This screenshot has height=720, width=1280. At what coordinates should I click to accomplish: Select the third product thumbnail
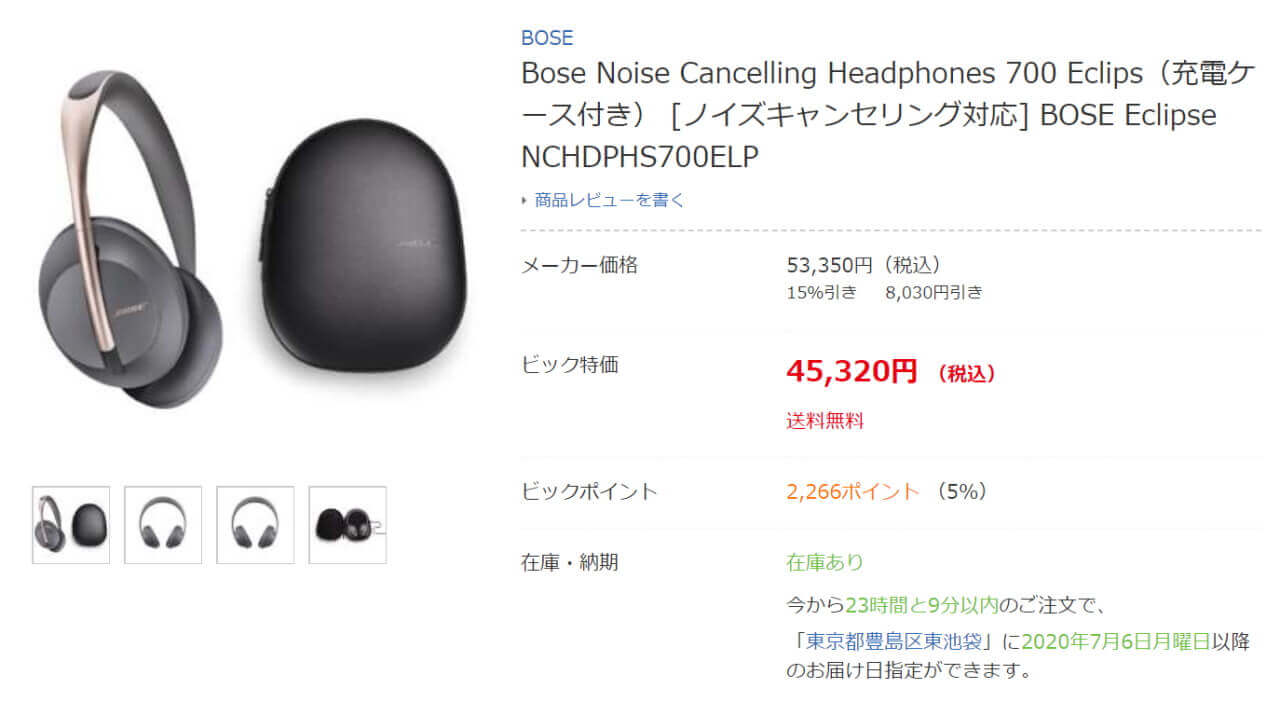click(x=255, y=525)
